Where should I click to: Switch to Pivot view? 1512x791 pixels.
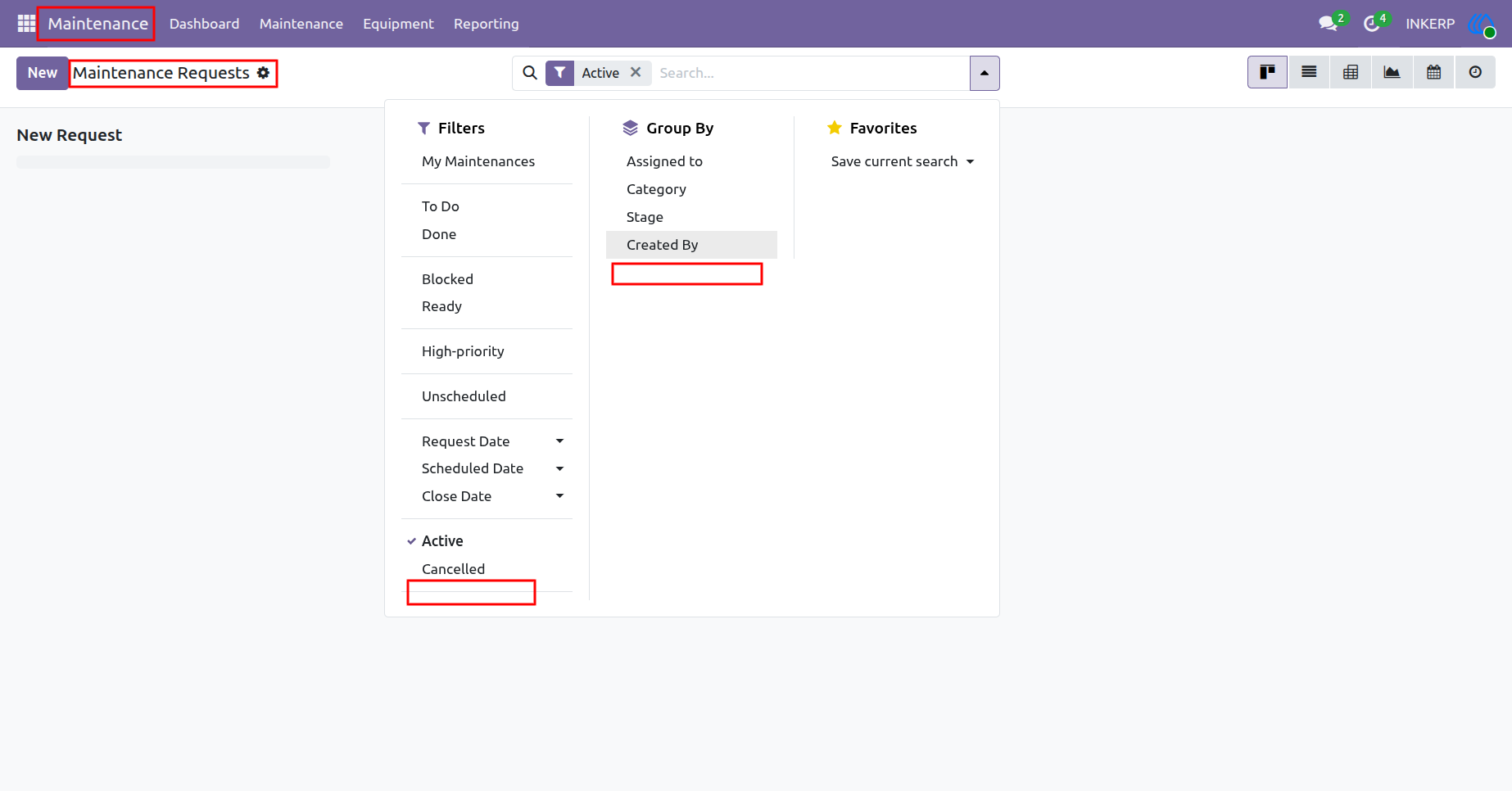click(x=1351, y=72)
